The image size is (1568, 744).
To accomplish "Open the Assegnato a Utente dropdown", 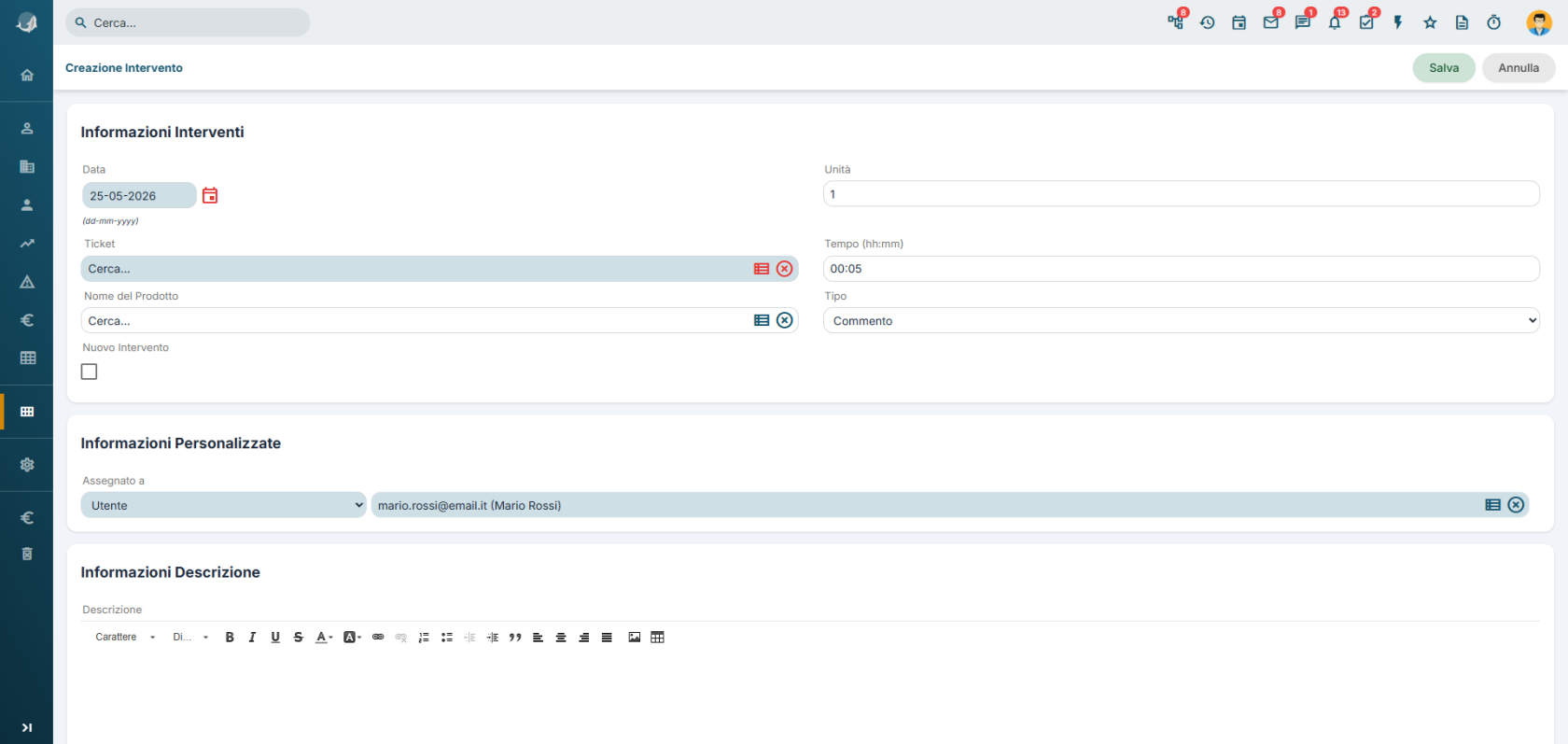I will [224, 505].
